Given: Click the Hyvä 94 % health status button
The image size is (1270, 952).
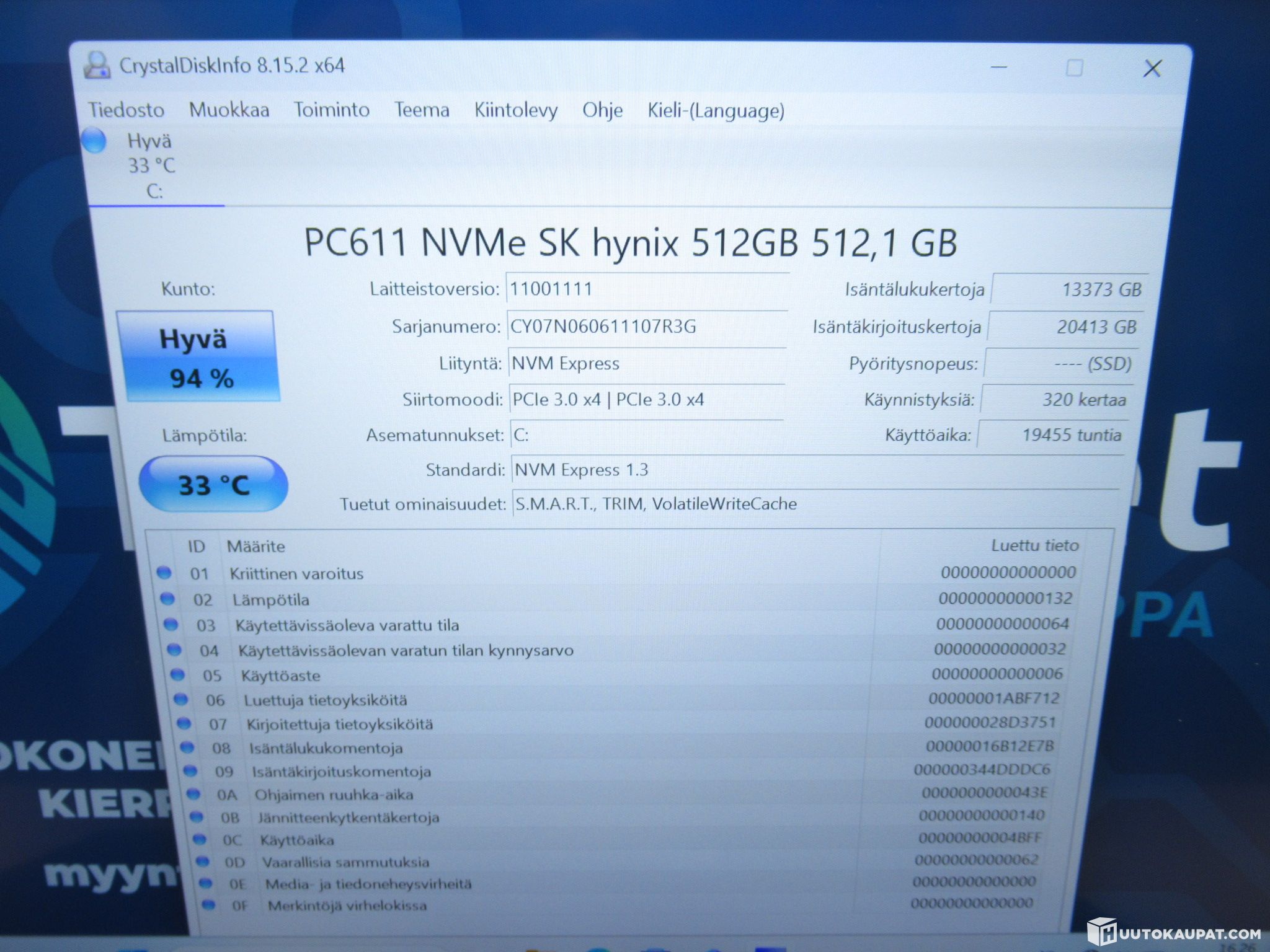Looking at the screenshot, I should 198,357.
